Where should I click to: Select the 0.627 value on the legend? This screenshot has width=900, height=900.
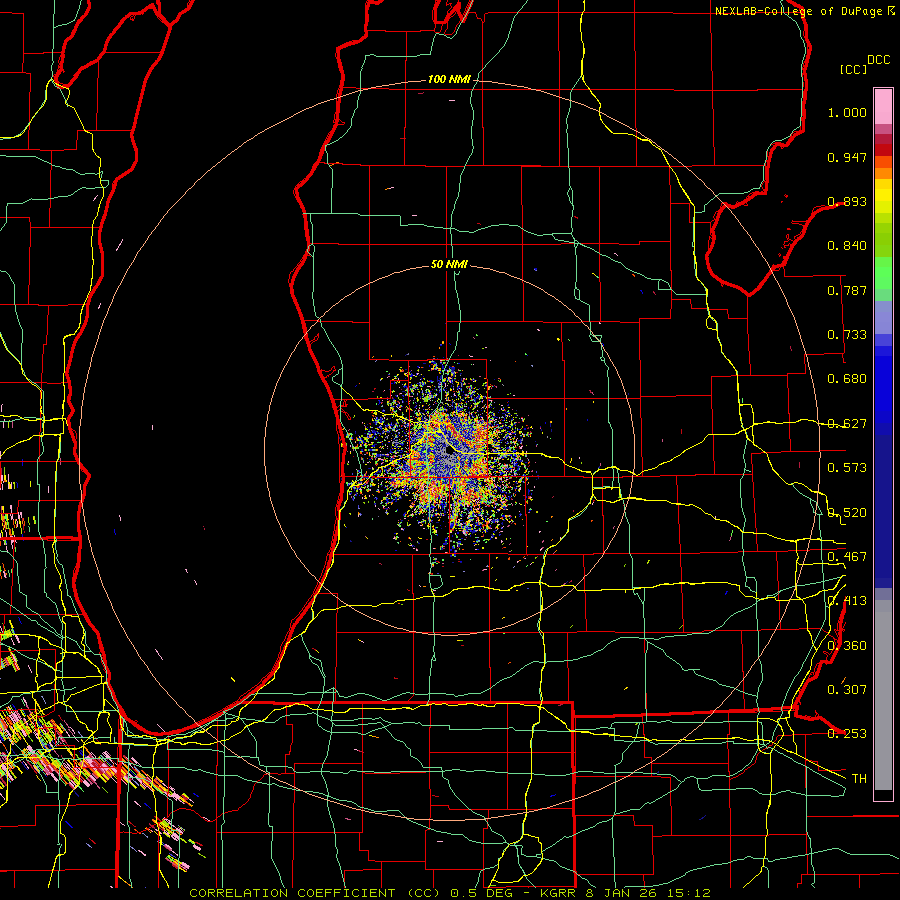click(x=847, y=424)
